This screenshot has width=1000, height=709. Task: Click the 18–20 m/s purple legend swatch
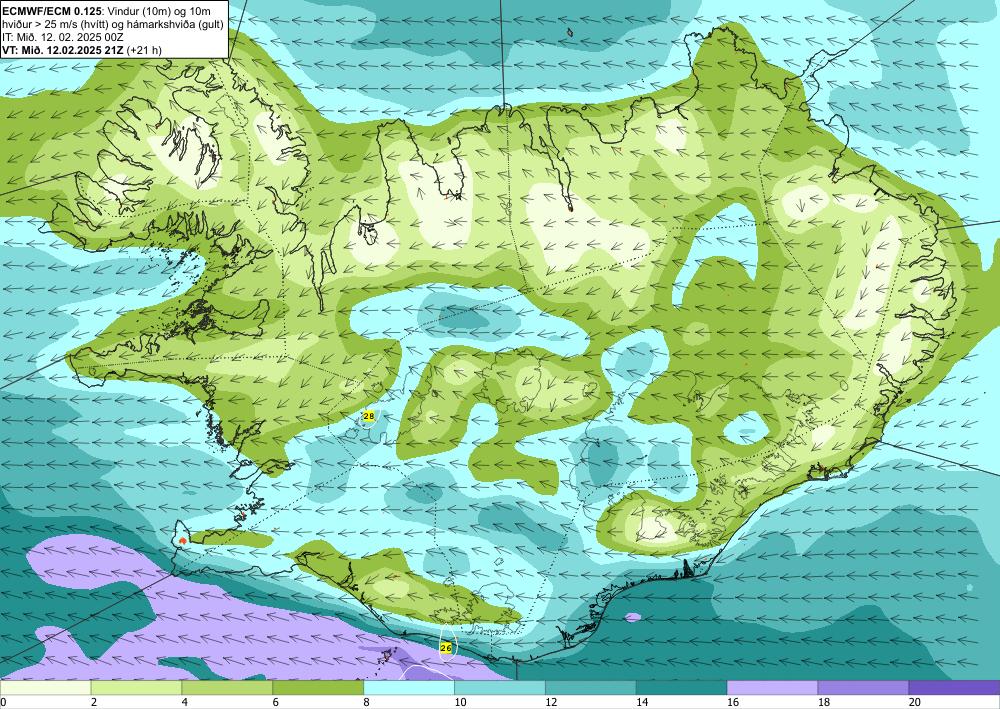pos(863,687)
